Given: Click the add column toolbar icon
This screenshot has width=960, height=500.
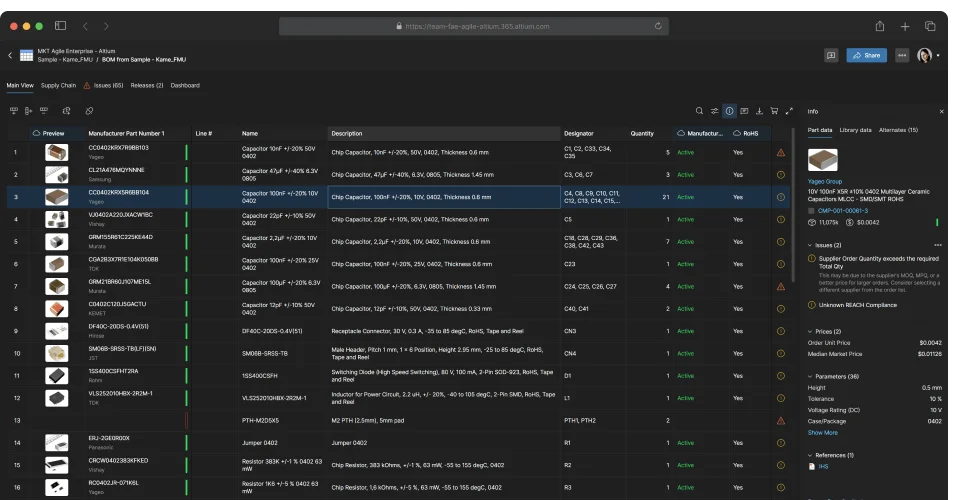Looking at the screenshot, I should tap(28, 111).
